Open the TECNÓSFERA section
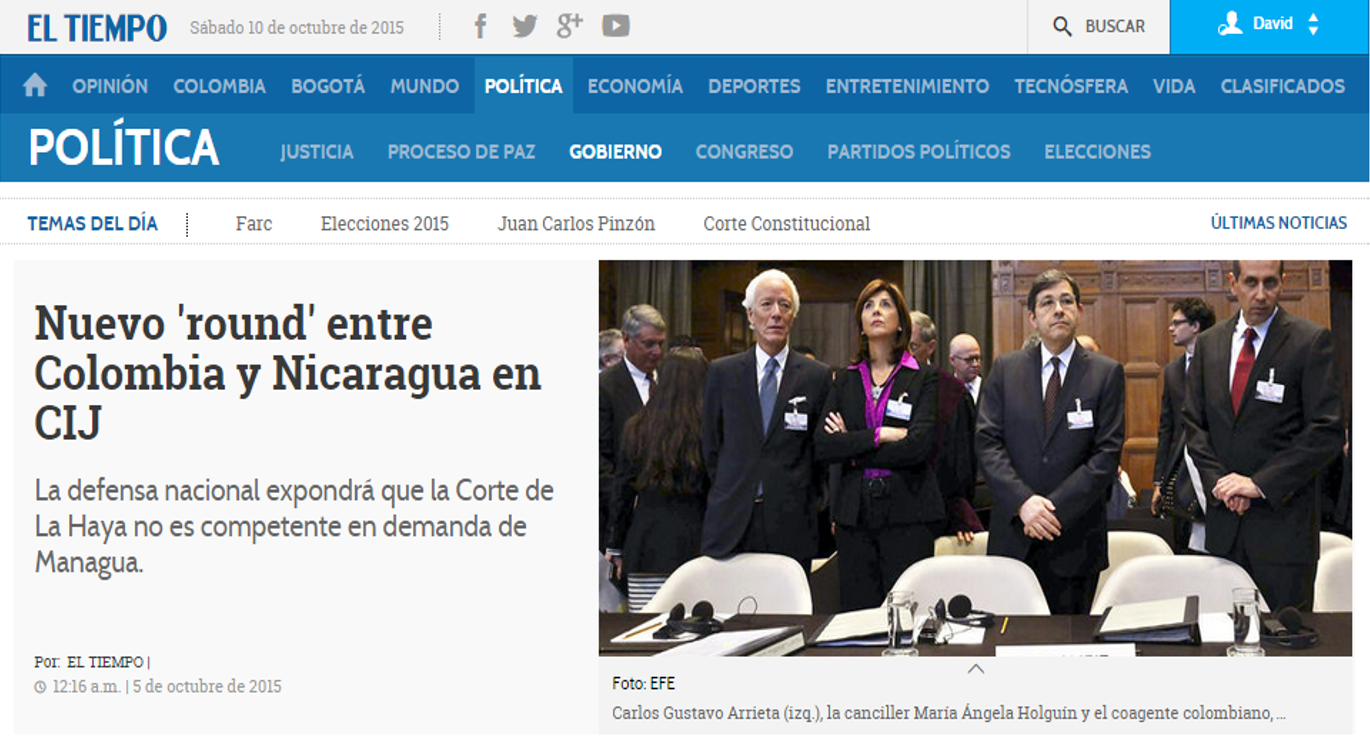This screenshot has height=738, width=1370. click(1071, 86)
